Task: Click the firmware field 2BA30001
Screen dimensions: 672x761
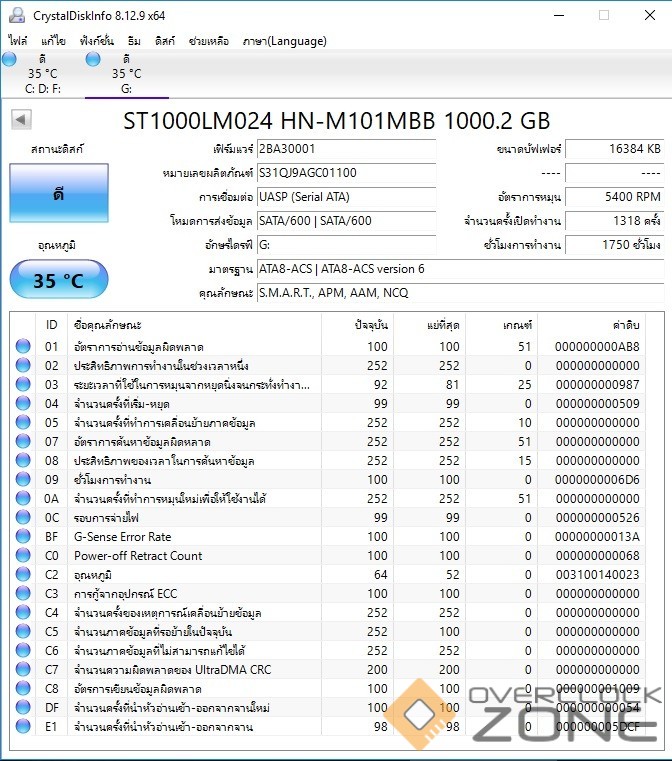Action: pos(346,149)
